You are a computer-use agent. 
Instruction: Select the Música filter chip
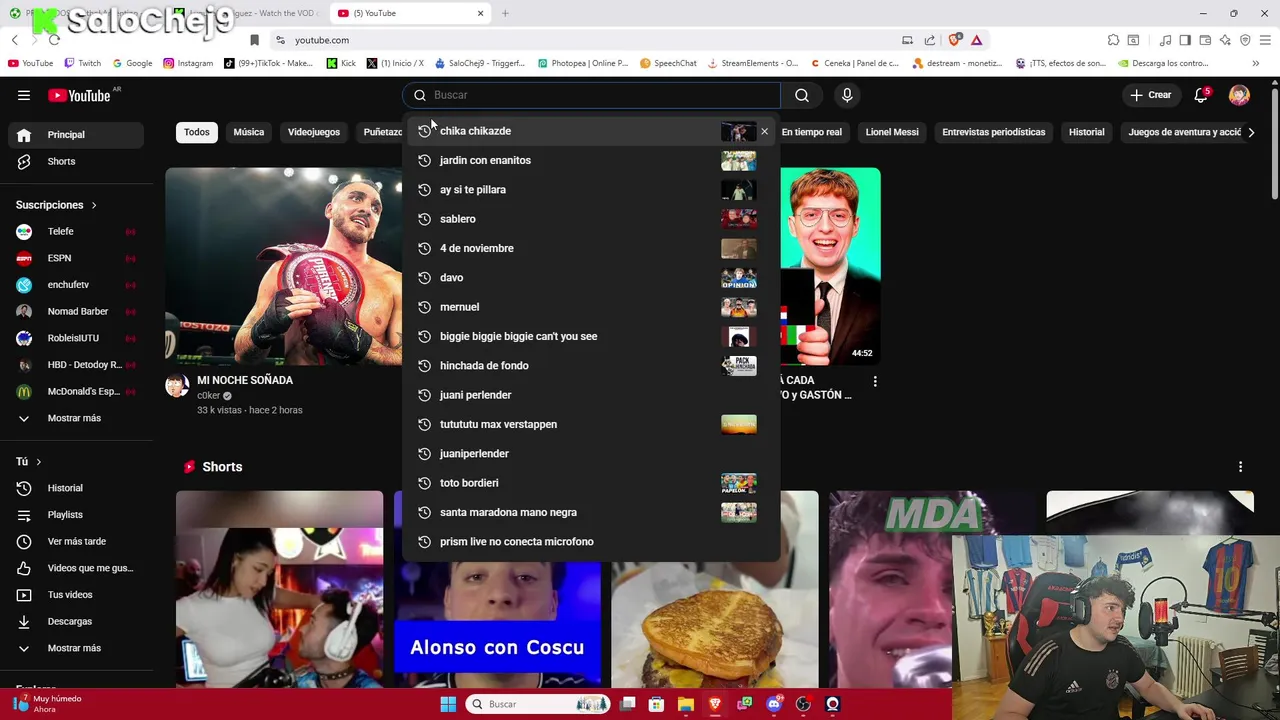[249, 132]
